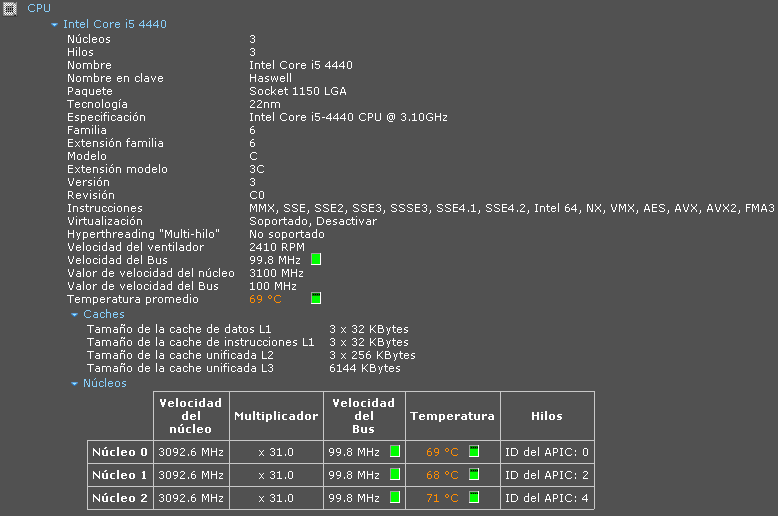Image resolution: width=778 pixels, height=516 pixels.
Task: Collapse the Caches section arrow
Action: pos(74,315)
